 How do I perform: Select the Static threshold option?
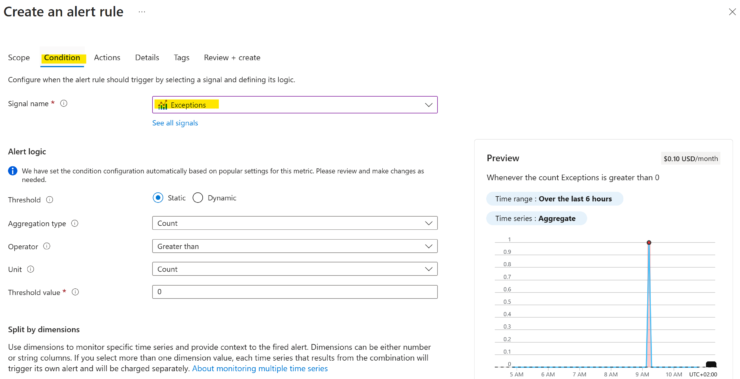[x=158, y=198]
